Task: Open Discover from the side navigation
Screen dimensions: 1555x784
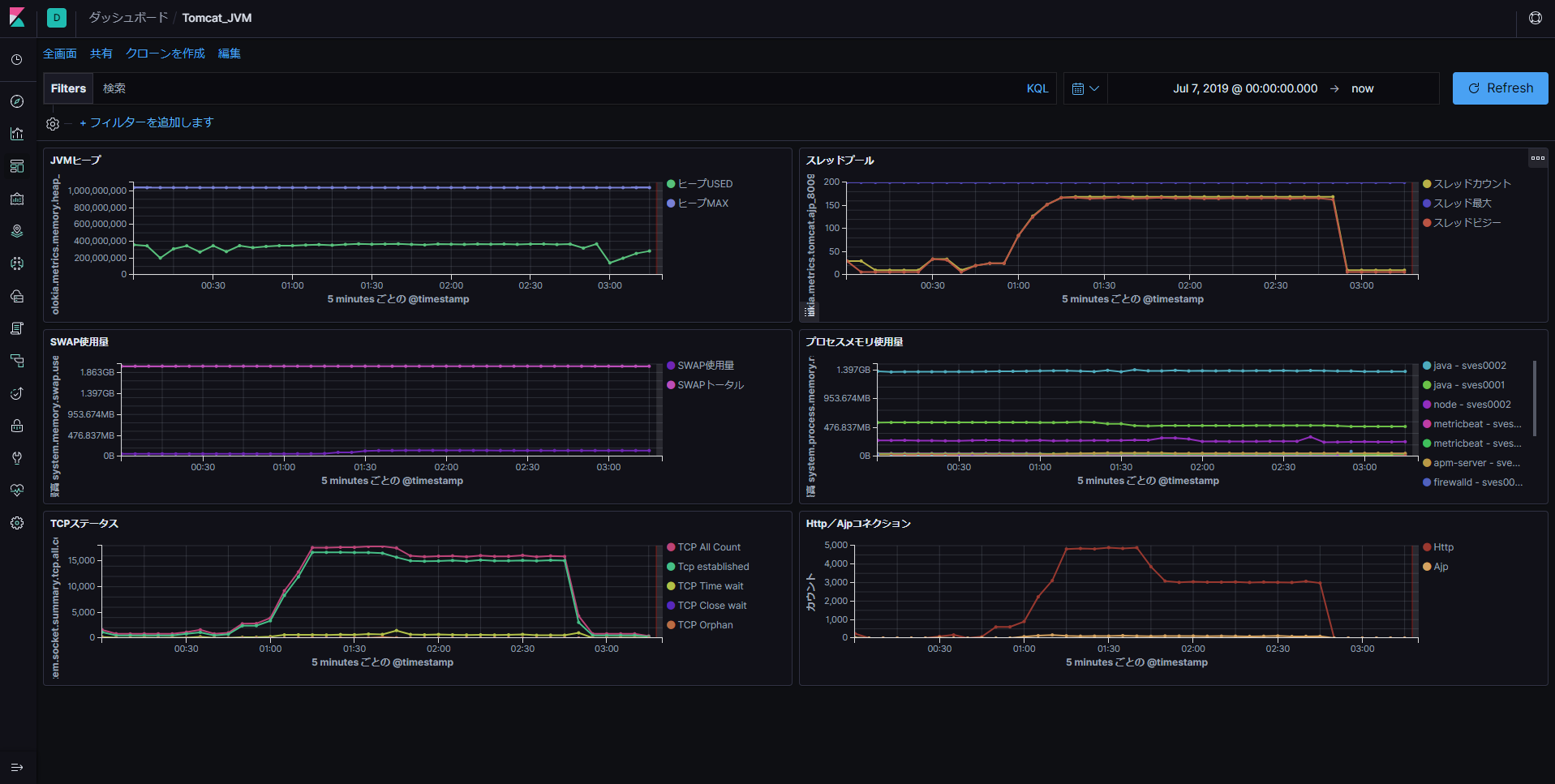Action: click(17, 101)
